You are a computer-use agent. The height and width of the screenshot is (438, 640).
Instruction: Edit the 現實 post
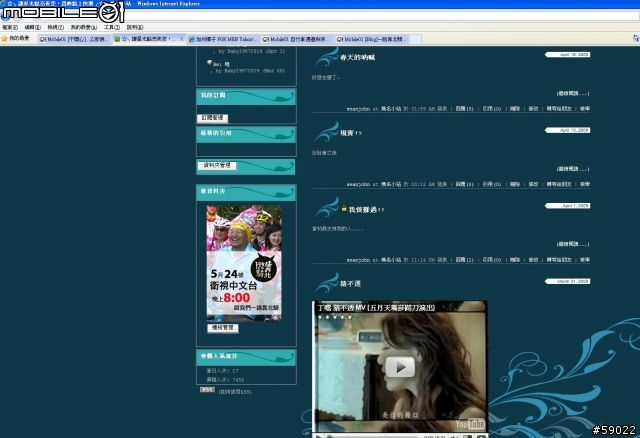coord(533,184)
